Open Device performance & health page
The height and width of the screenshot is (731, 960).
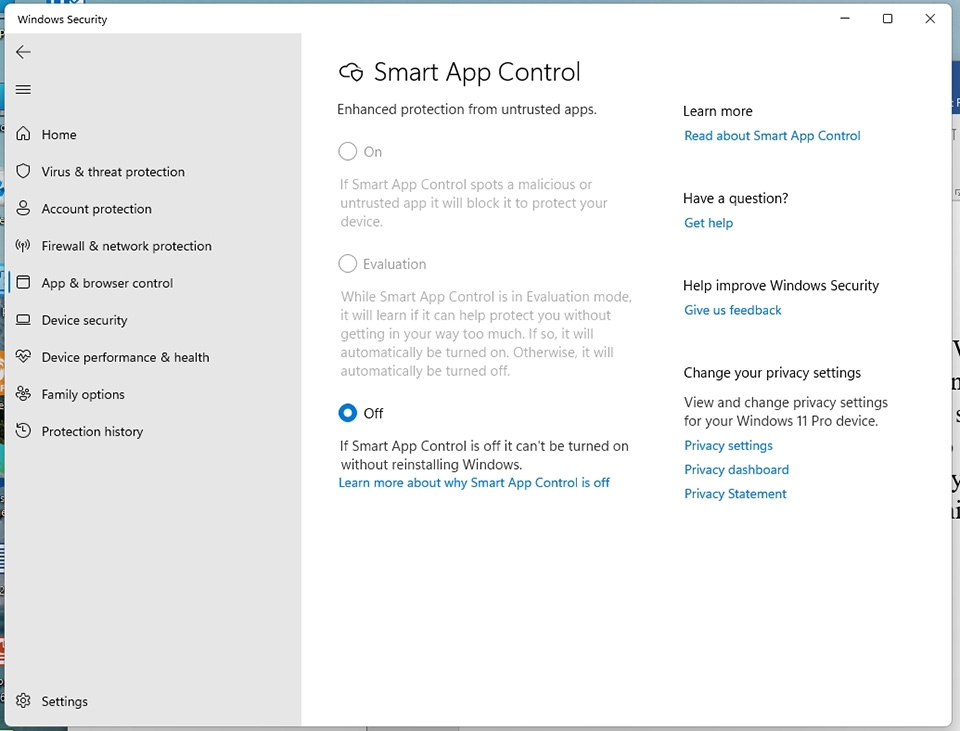click(125, 358)
